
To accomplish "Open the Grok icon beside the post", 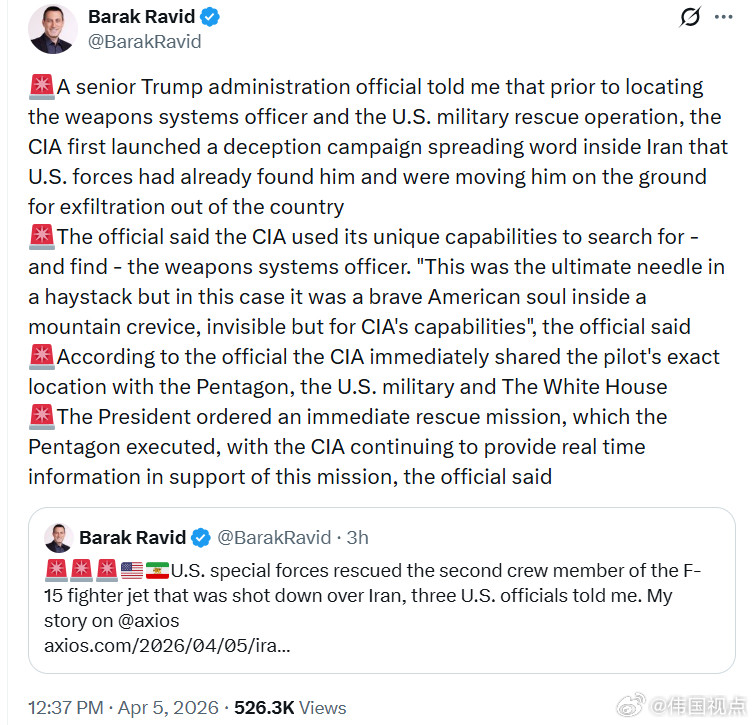I will pyautogui.click(x=689, y=17).
